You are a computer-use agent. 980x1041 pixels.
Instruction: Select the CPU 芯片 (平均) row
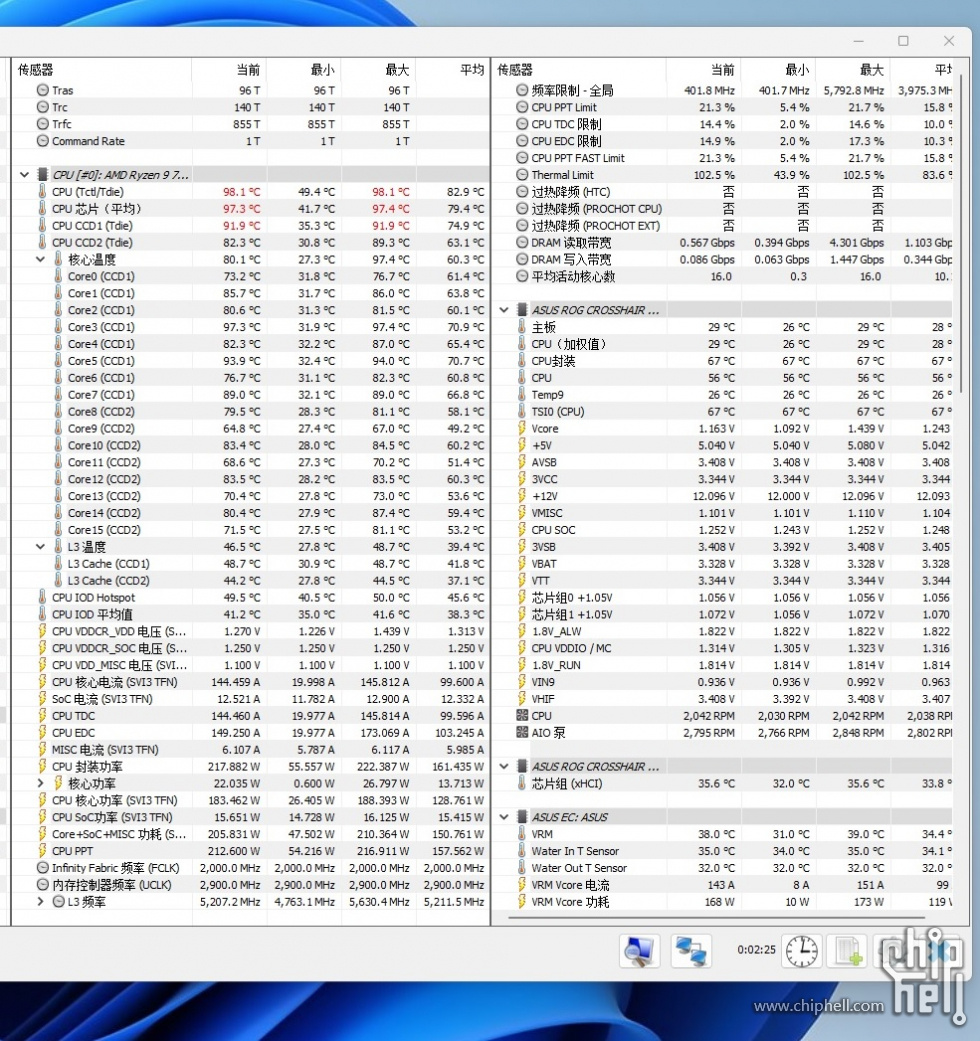[250, 208]
